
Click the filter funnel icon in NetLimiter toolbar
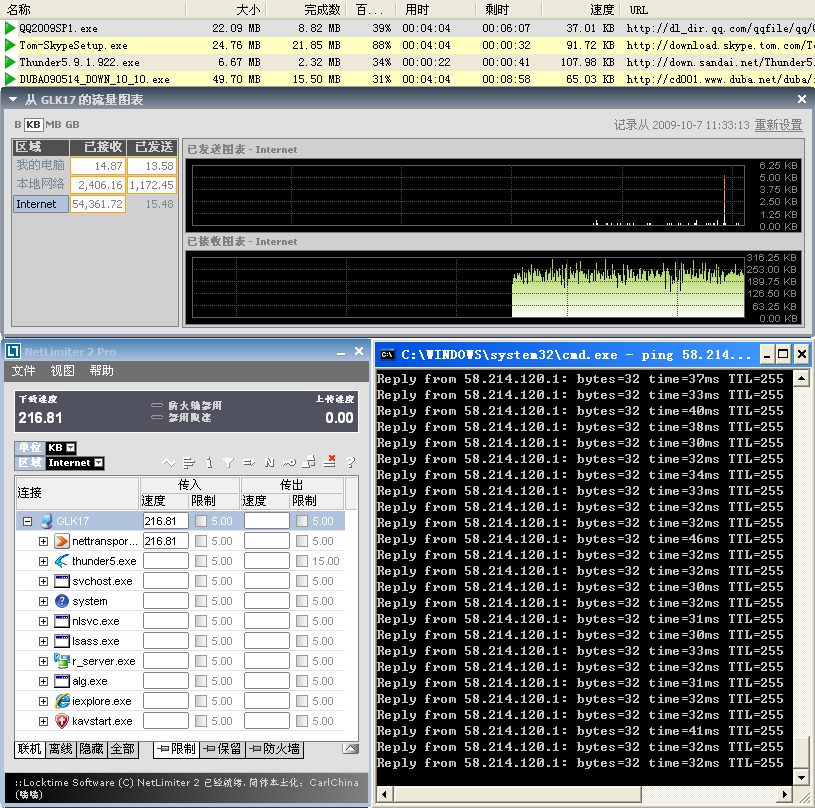(228, 462)
